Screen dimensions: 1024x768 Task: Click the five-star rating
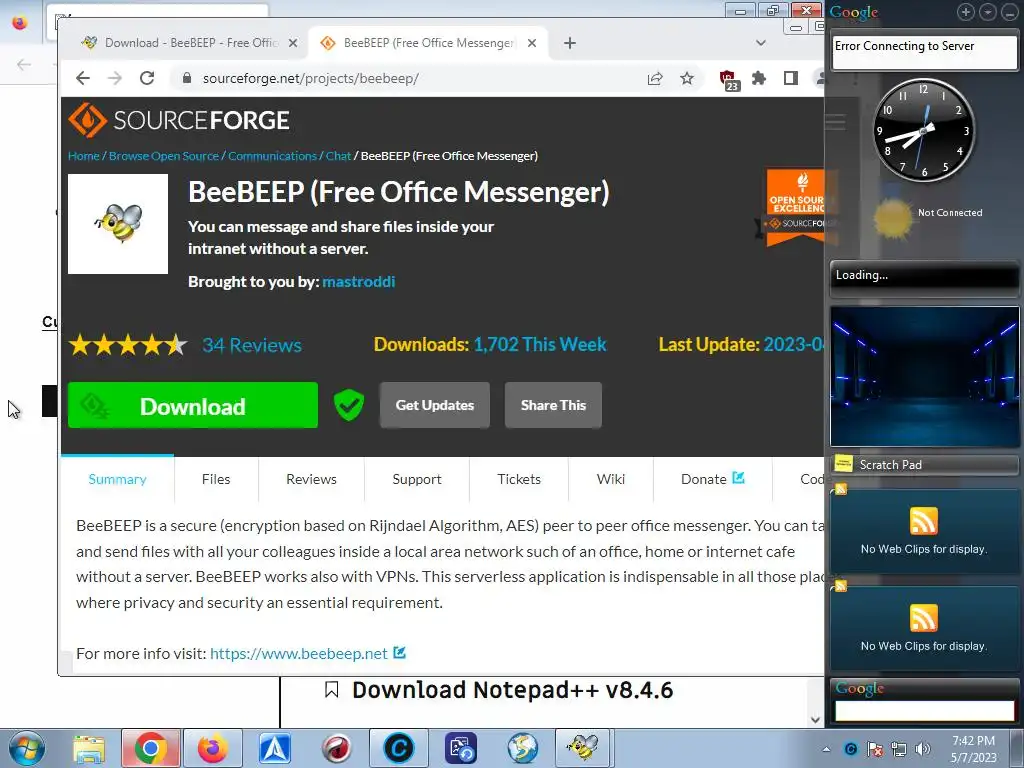click(x=128, y=345)
